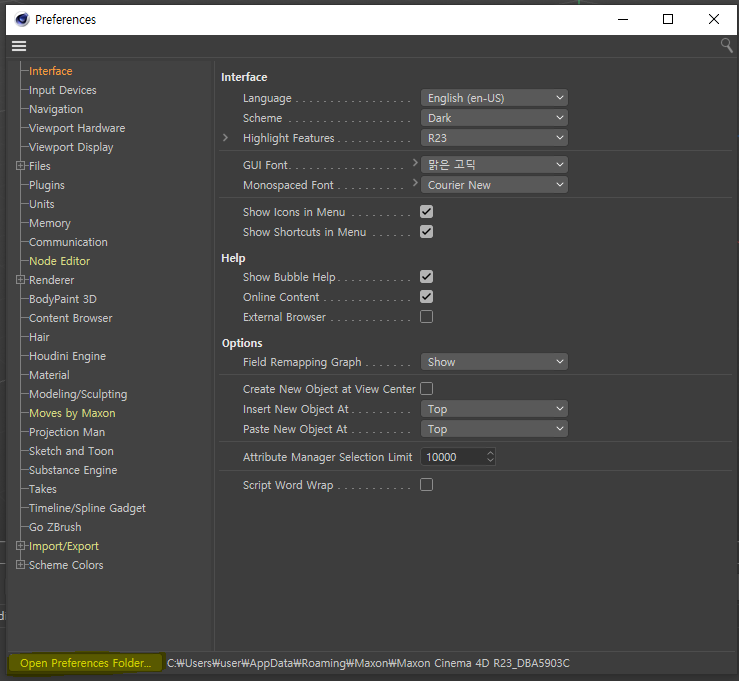Click the preferences folder path text
Screen dimensions: 739x681
(368, 663)
